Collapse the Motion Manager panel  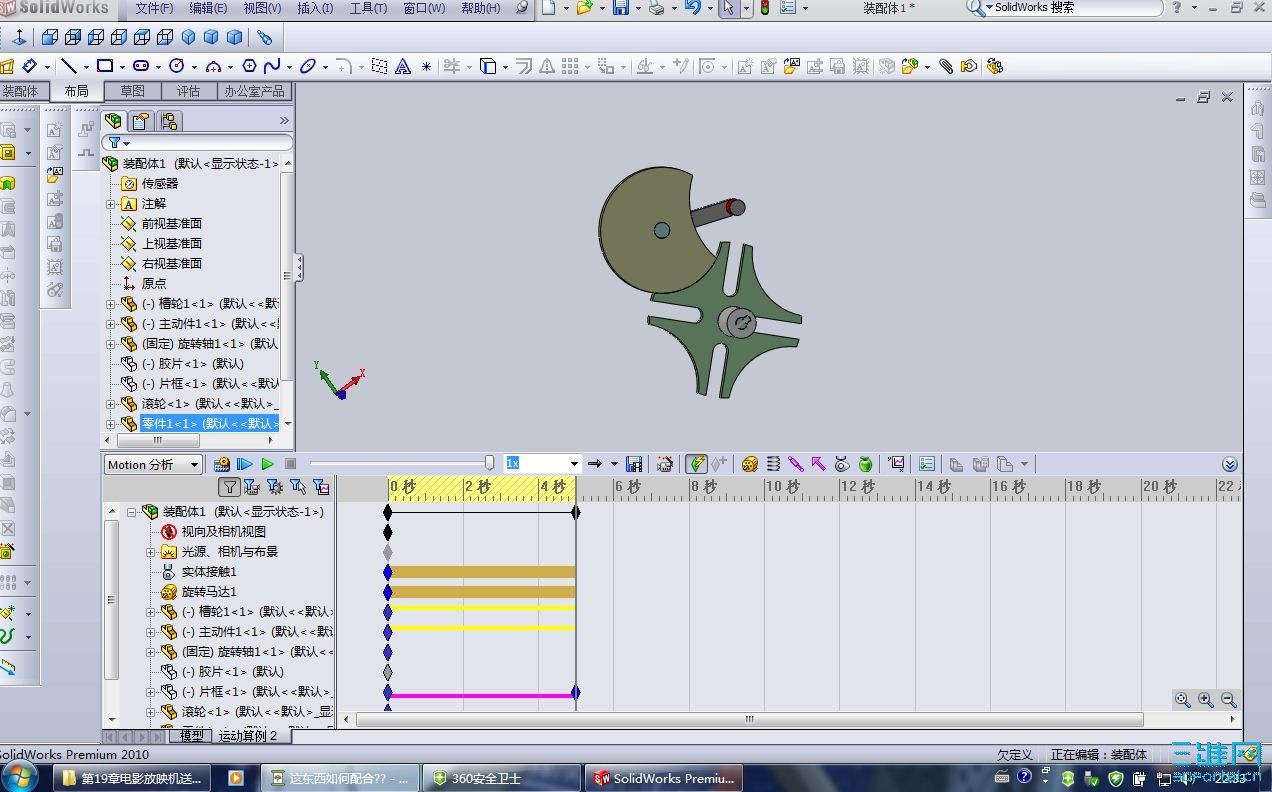[x=1230, y=464]
